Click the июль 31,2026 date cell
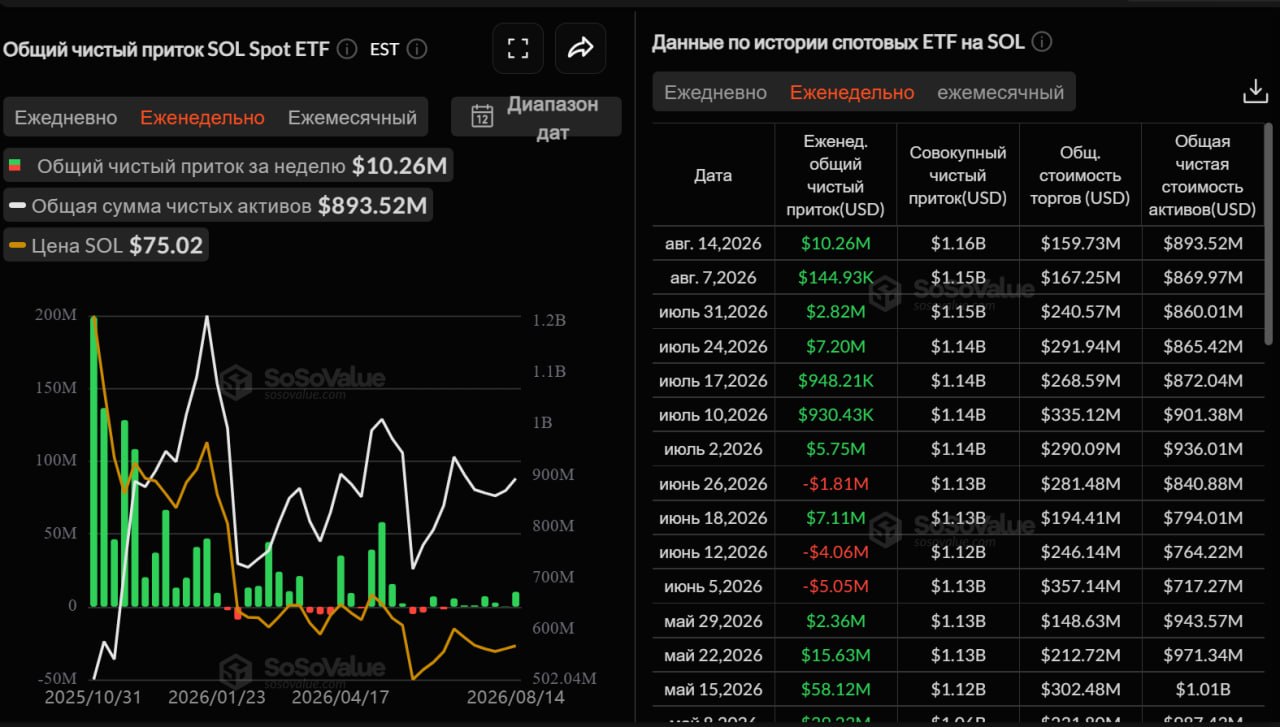This screenshot has width=1280, height=727. 713,312
